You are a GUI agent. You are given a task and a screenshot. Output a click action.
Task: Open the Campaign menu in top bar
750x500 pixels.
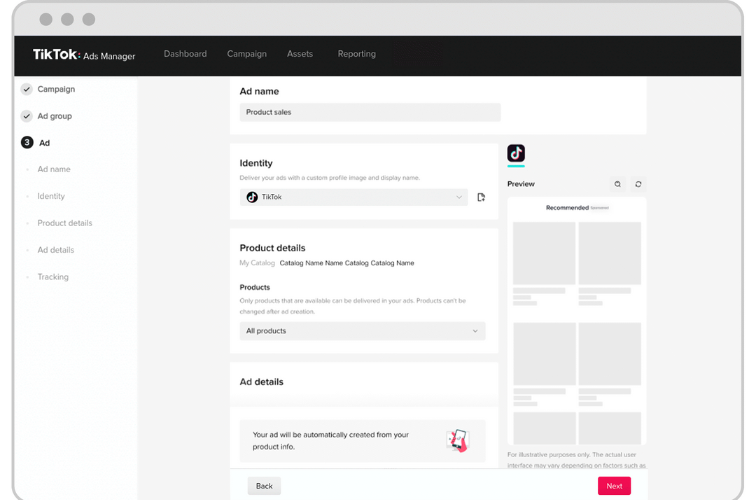point(247,54)
